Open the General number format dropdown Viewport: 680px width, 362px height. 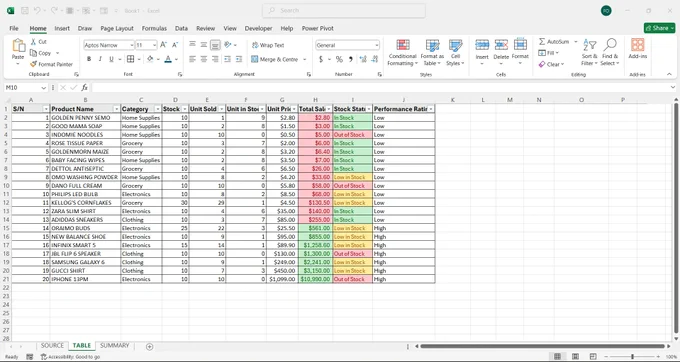(x=376, y=45)
